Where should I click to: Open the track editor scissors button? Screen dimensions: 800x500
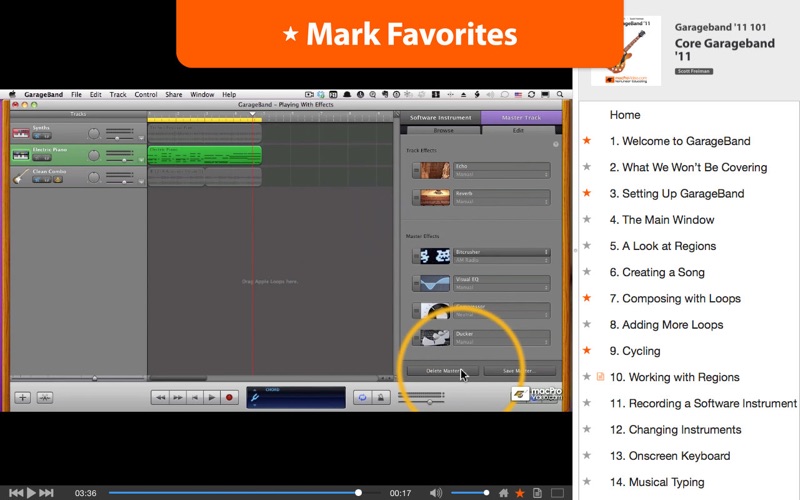click(45, 397)
